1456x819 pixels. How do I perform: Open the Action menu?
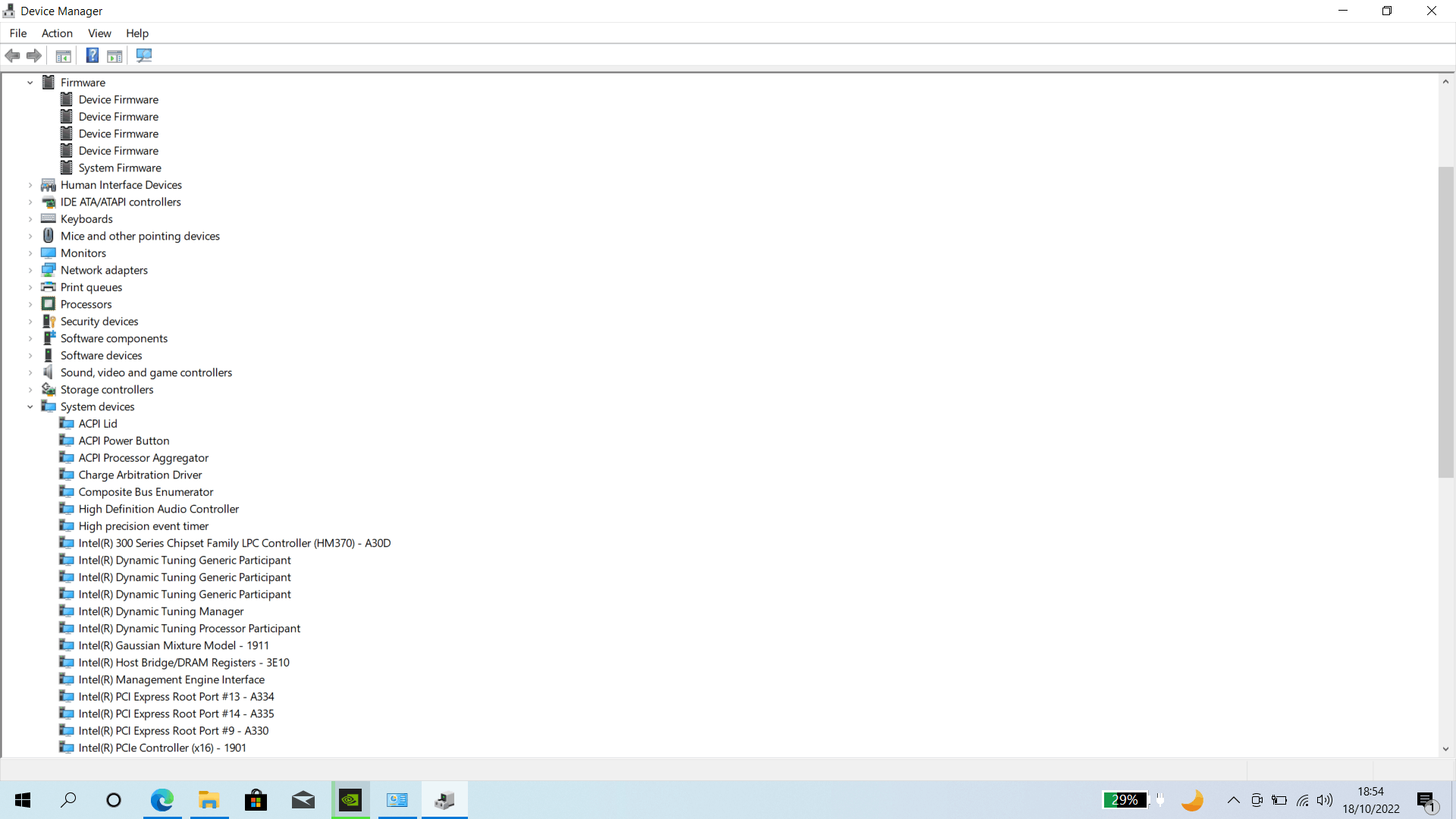point(57,33)
